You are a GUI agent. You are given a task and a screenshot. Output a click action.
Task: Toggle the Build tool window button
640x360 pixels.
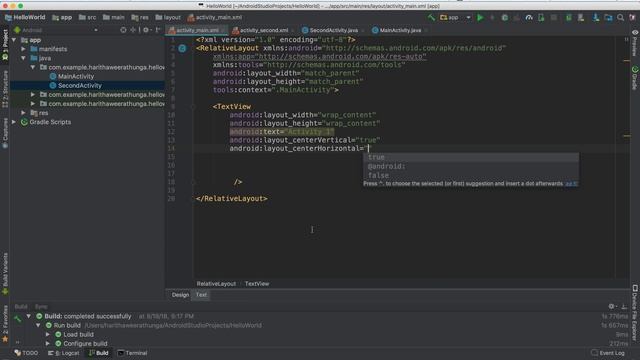(99, 353)
